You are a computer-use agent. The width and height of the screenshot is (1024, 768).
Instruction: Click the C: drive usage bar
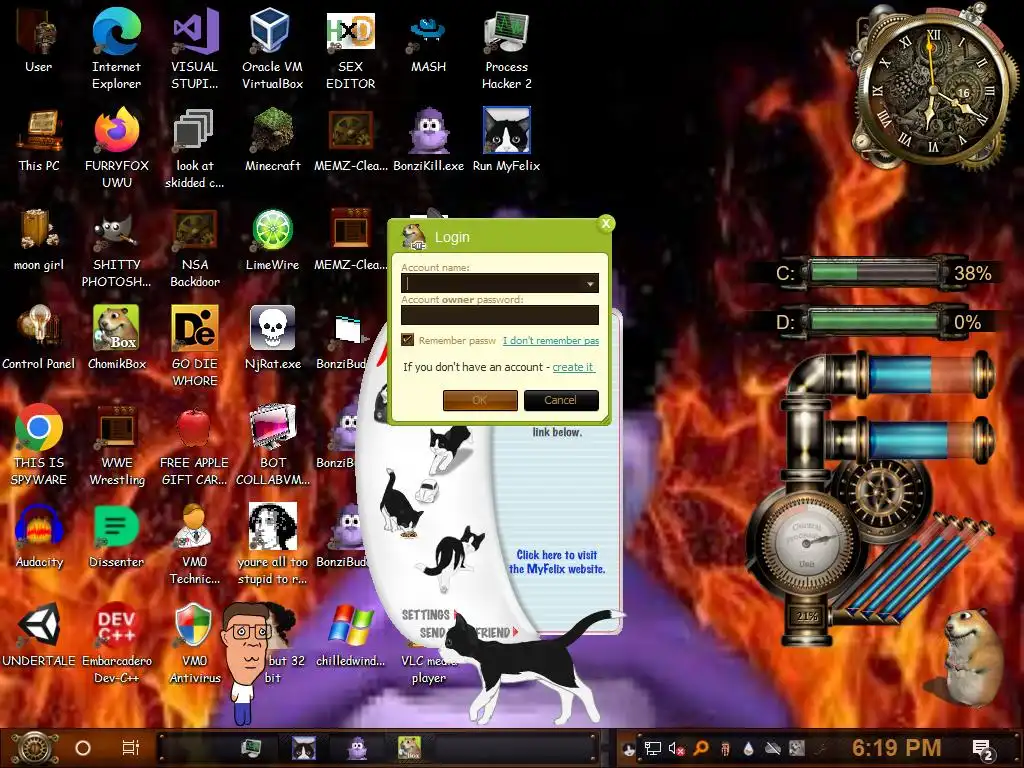pos(873,273)
